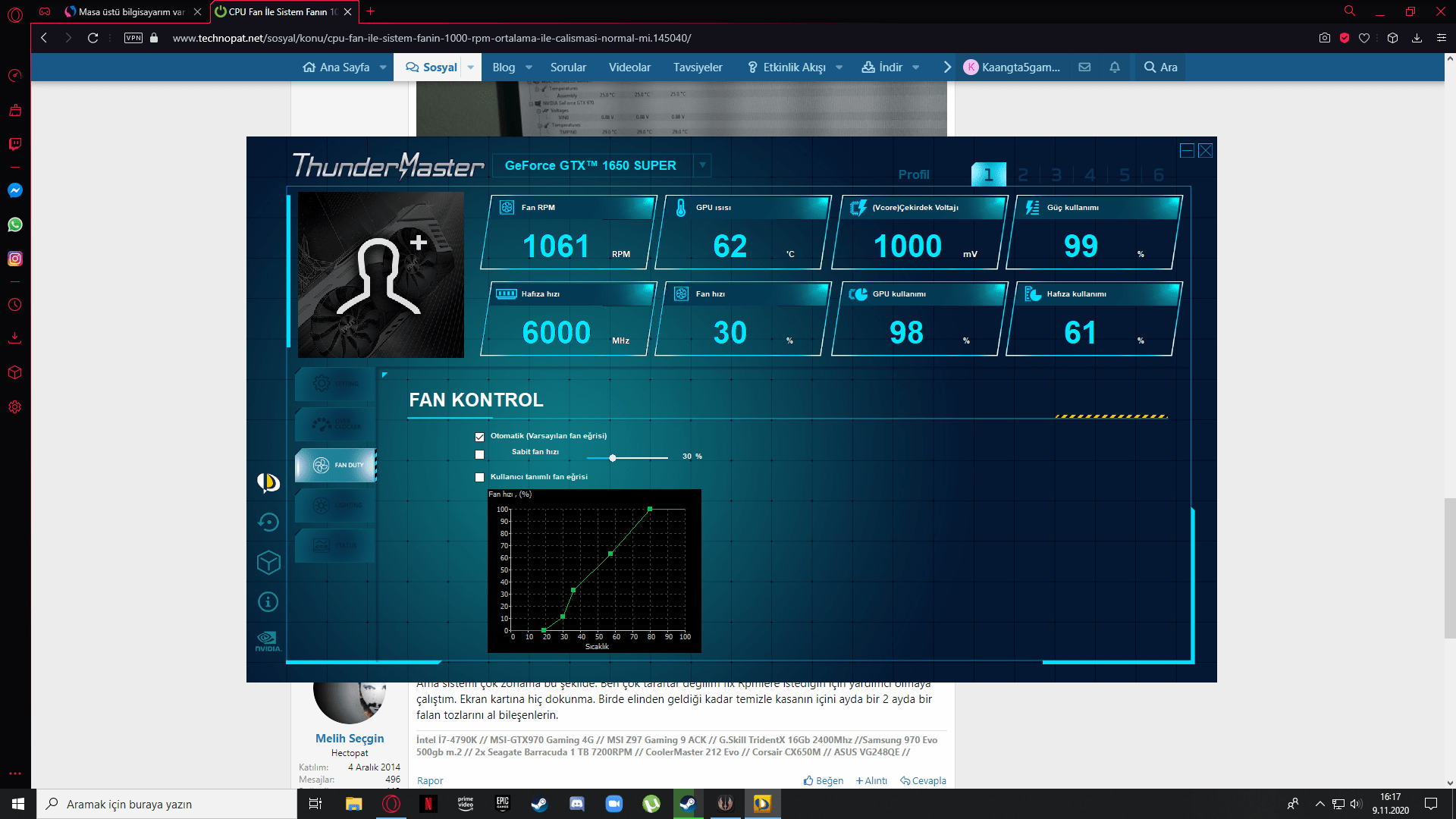Click the Palit logo icon in sidebar

point(268,482)
